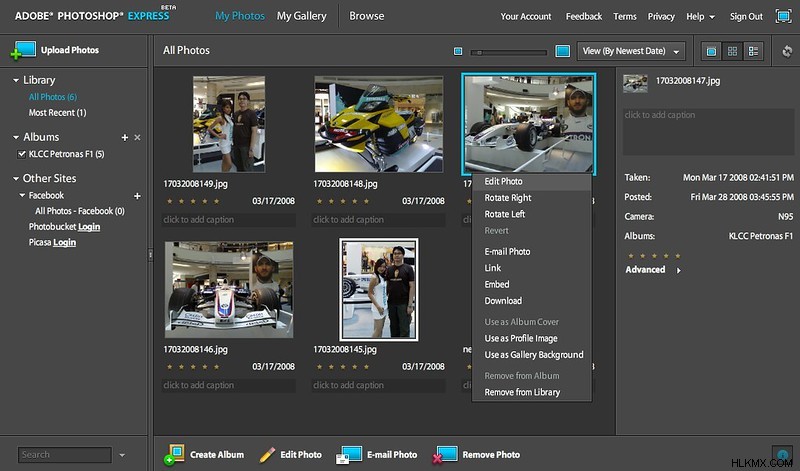
Task: Click Remove Photo icon in bottom bar
Action: (445, 454)
